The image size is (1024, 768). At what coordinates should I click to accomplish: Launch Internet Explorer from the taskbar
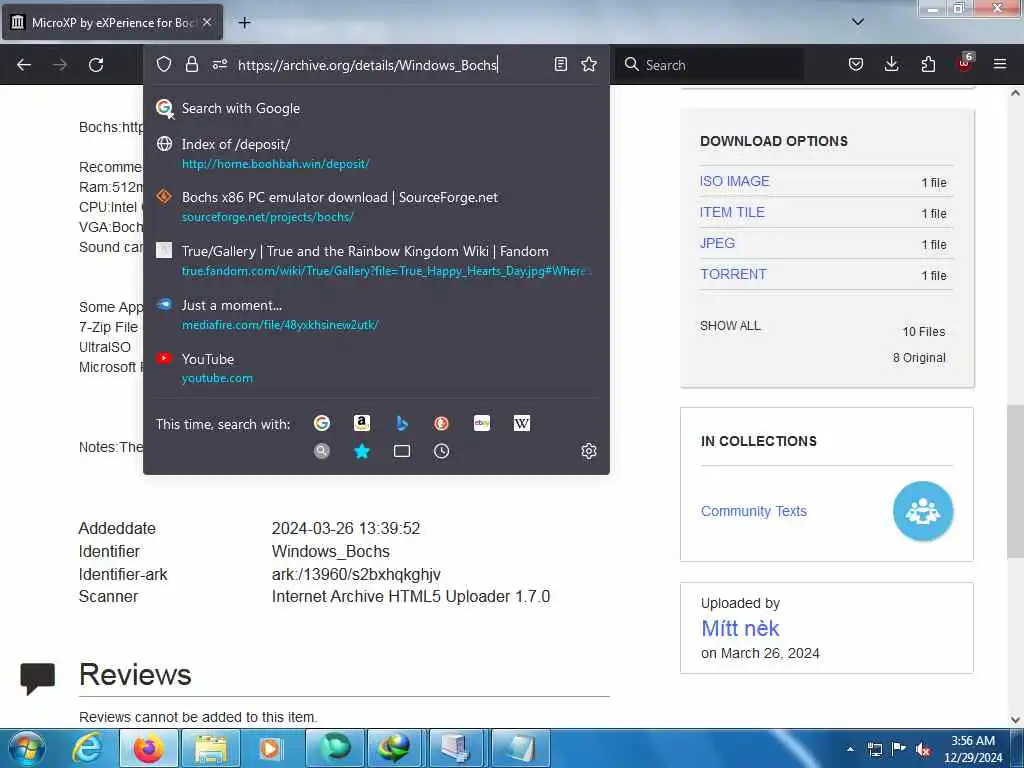(87, 748)
